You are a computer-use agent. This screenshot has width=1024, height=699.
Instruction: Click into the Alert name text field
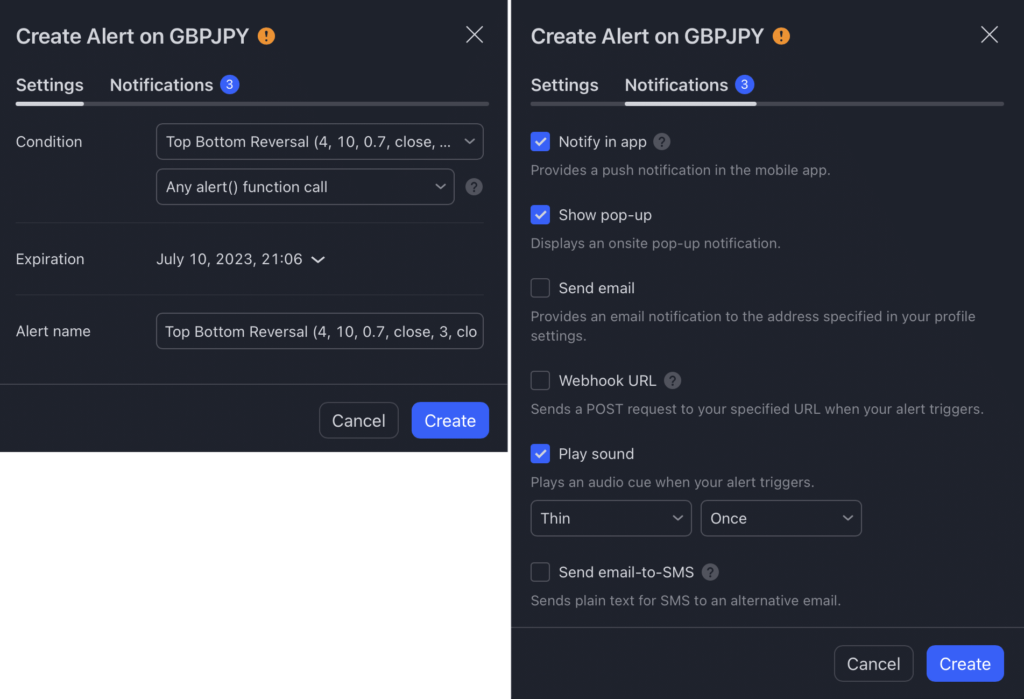319,331
